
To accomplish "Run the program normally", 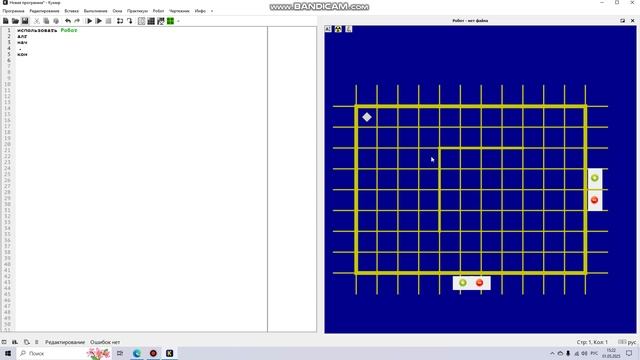I will click(89, 21).
